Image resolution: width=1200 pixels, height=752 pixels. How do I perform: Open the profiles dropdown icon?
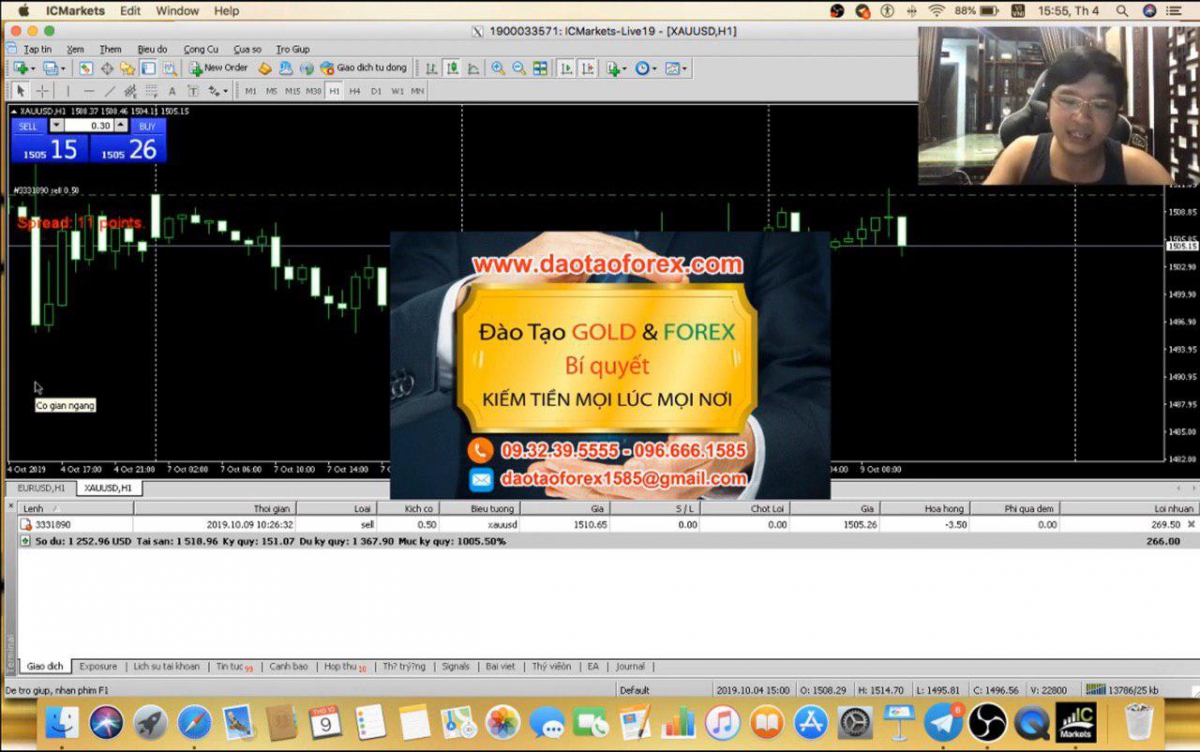click(x=54, y=68)
